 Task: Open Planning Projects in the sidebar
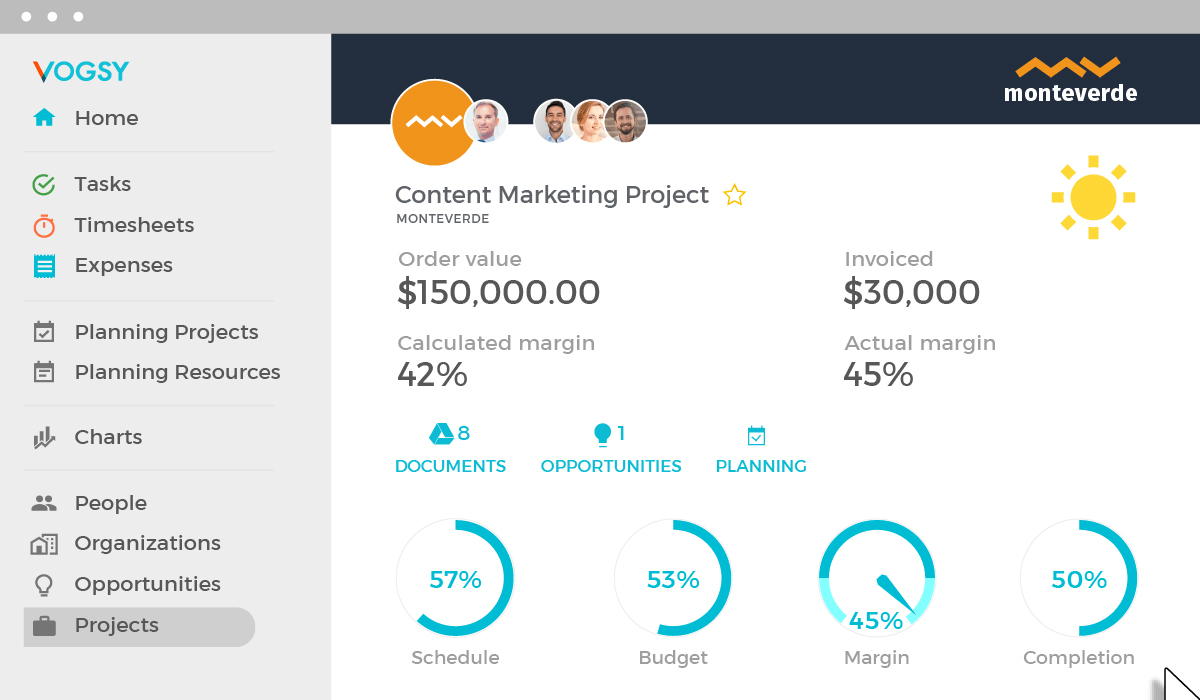pyautogui.click(x=166, y=332)
